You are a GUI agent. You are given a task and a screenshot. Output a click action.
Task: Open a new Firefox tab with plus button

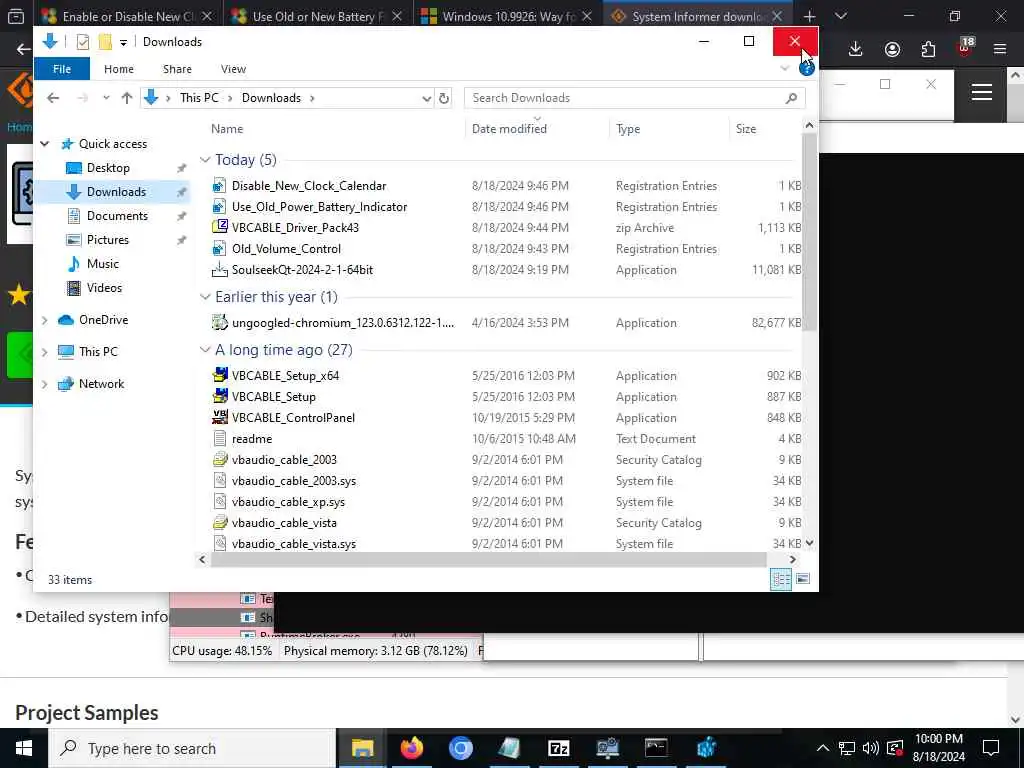pyautogui.click(x=809, y=16)
